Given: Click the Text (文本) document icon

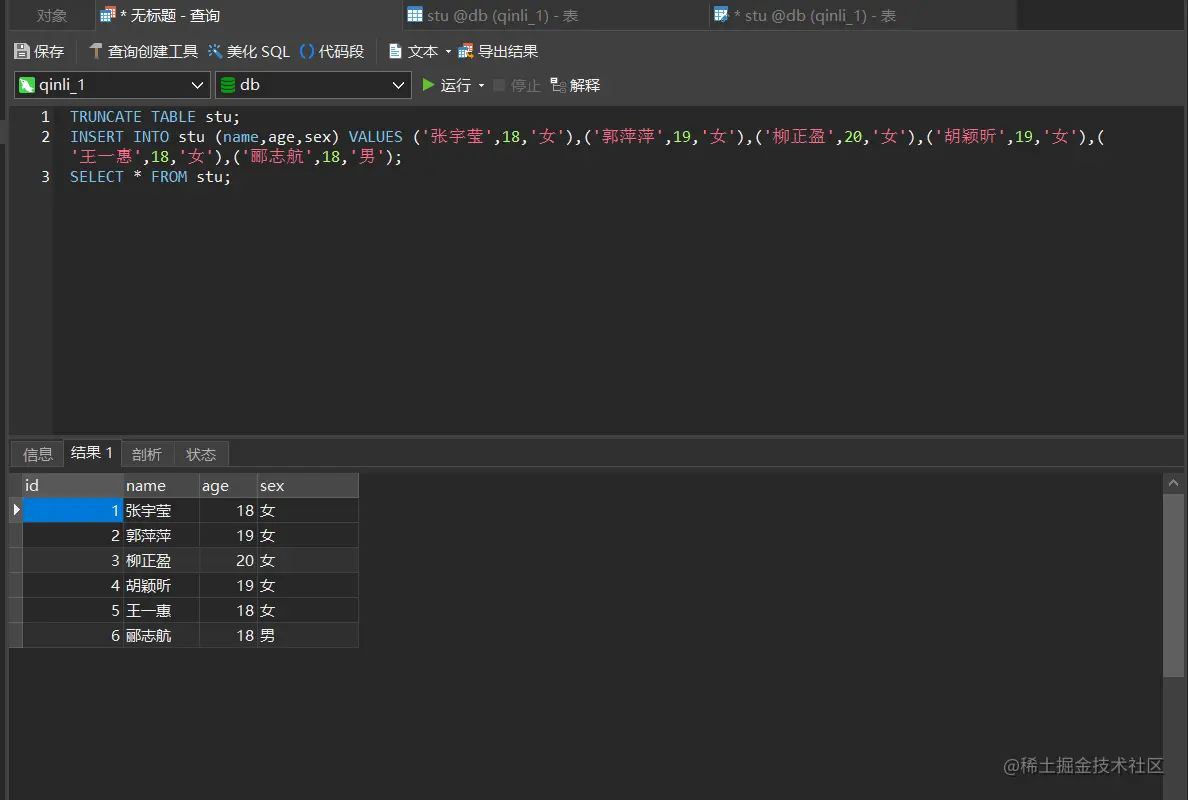Looking at the screenshot, I should pyautogui.click(x=395, y=52).
